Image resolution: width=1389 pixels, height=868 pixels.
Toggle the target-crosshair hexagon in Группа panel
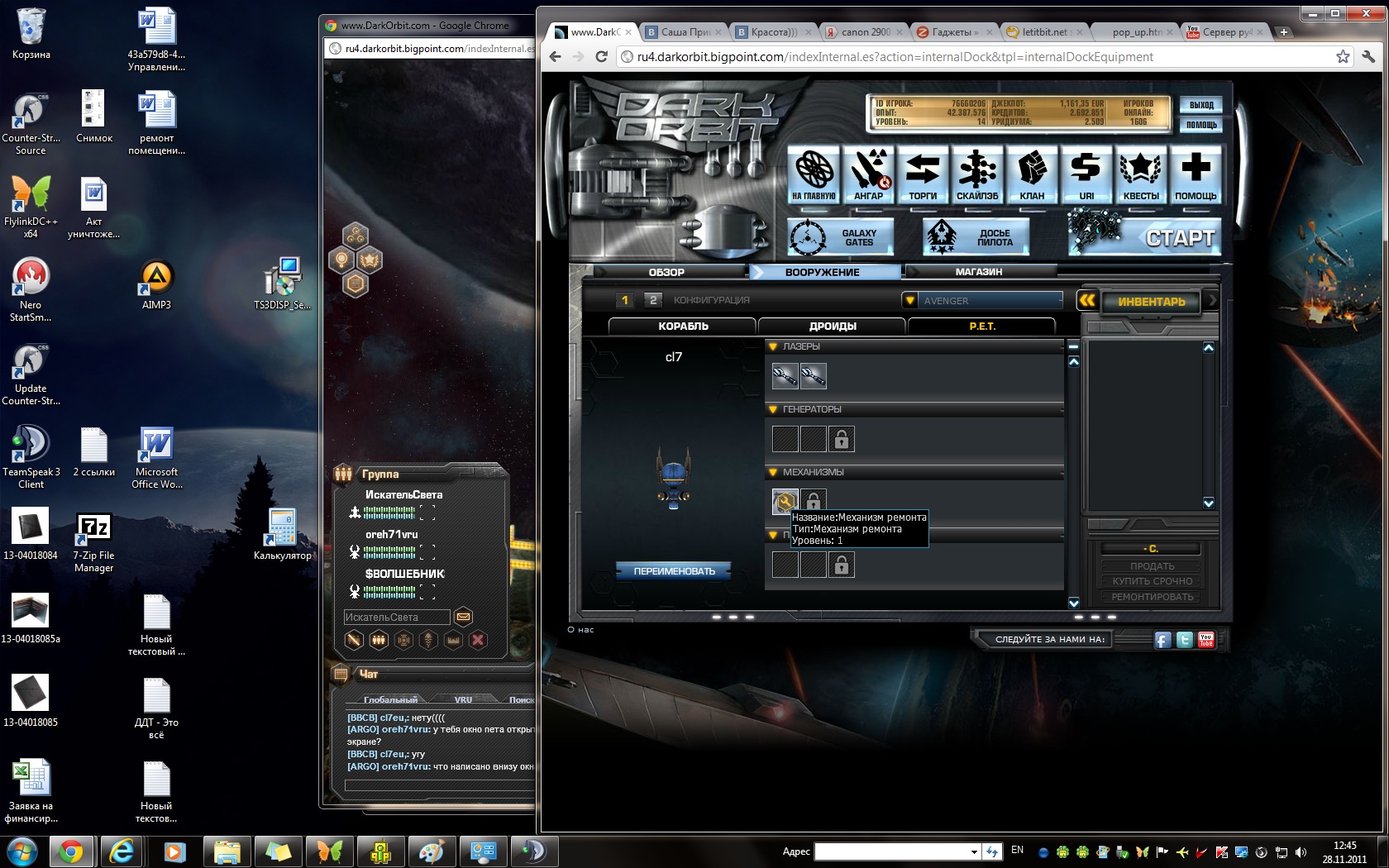[x=403, y=640]
